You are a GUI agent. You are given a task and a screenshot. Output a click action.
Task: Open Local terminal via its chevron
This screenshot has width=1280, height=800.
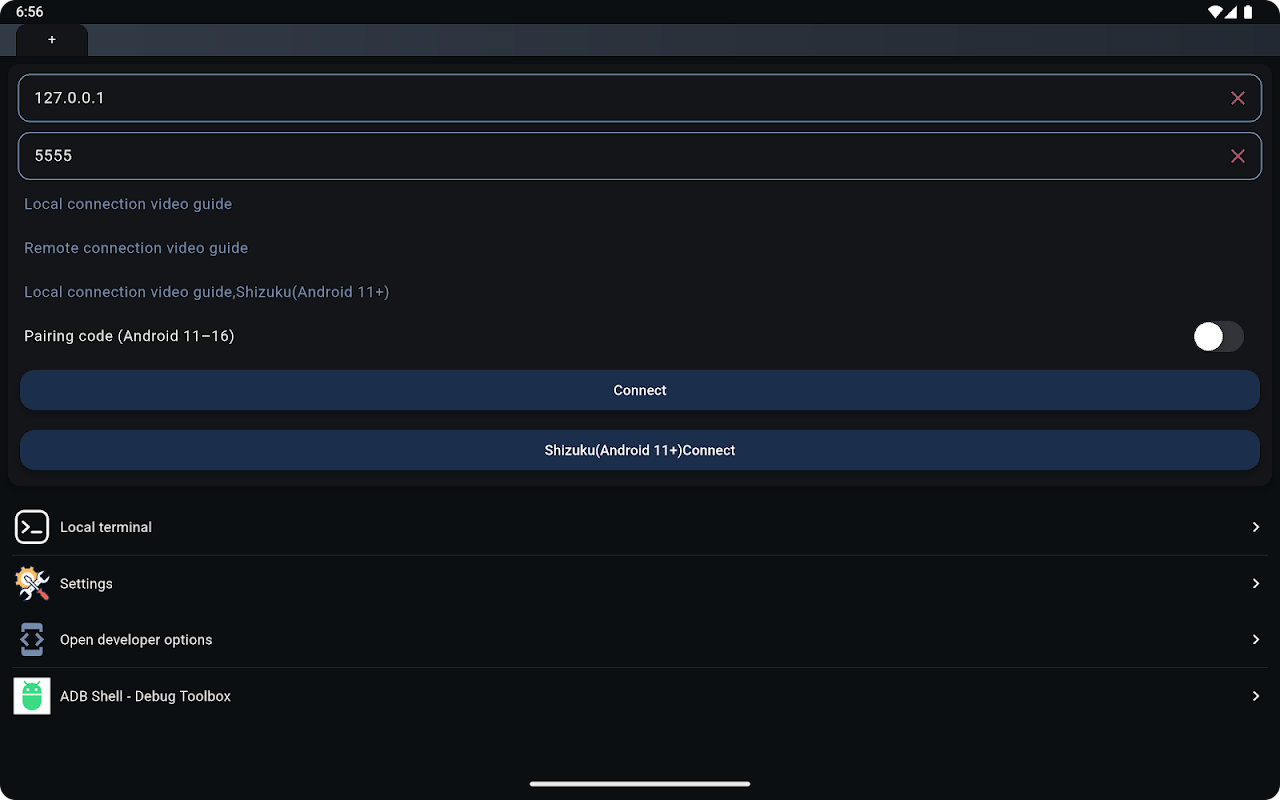[x=1256, y=527]
